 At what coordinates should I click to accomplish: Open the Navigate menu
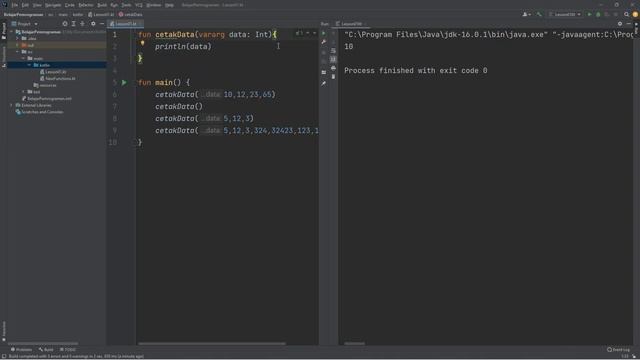pyautogui.click(x=53, y=5)
